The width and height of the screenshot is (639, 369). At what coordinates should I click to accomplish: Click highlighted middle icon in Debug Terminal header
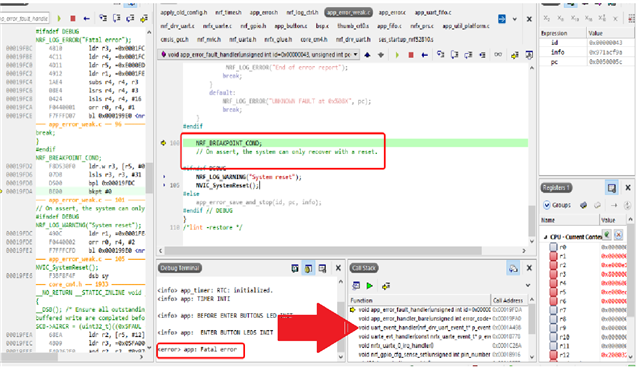point(308,268)
